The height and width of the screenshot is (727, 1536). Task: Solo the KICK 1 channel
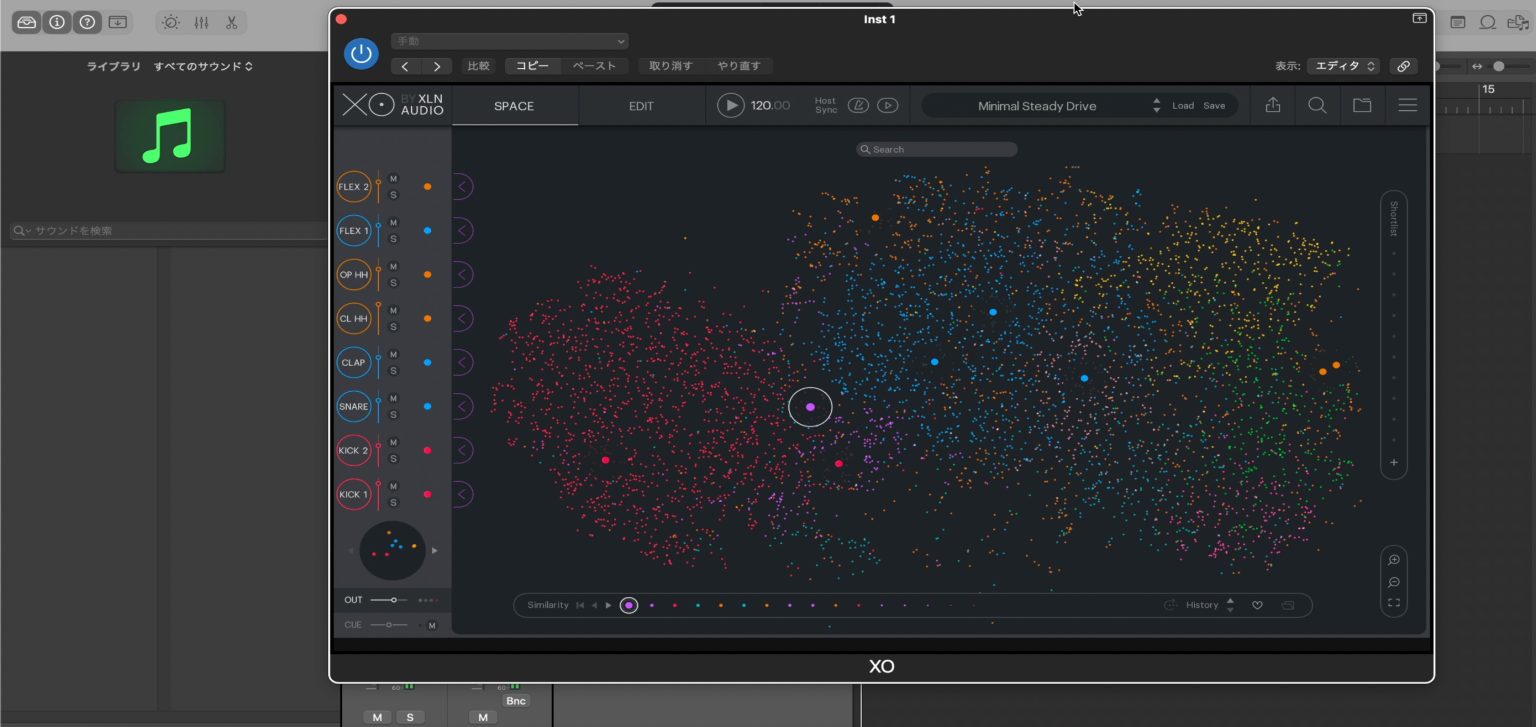click(x=393, y=503)
